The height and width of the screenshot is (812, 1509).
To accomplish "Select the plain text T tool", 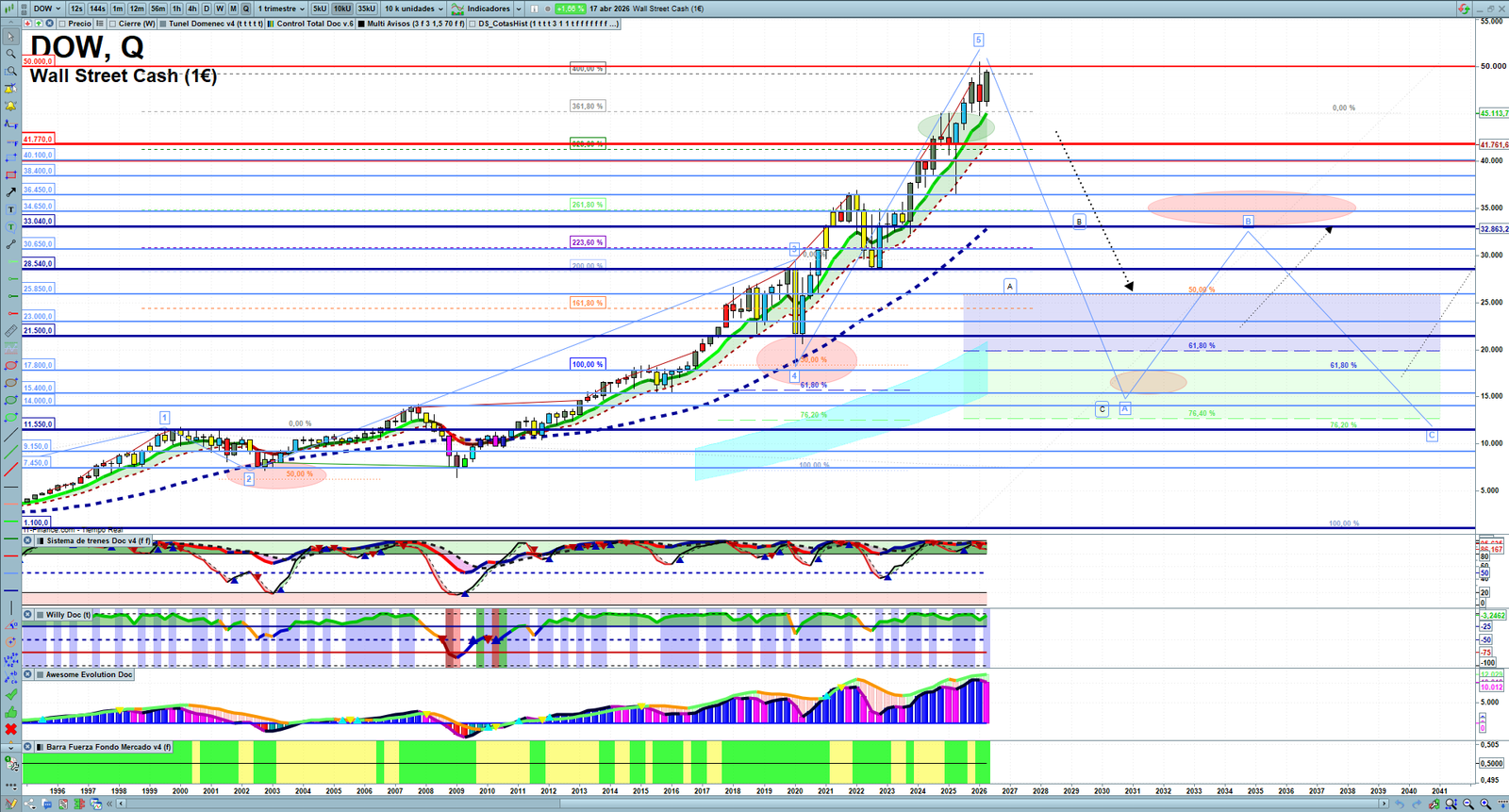I will (x=10, y=209).
